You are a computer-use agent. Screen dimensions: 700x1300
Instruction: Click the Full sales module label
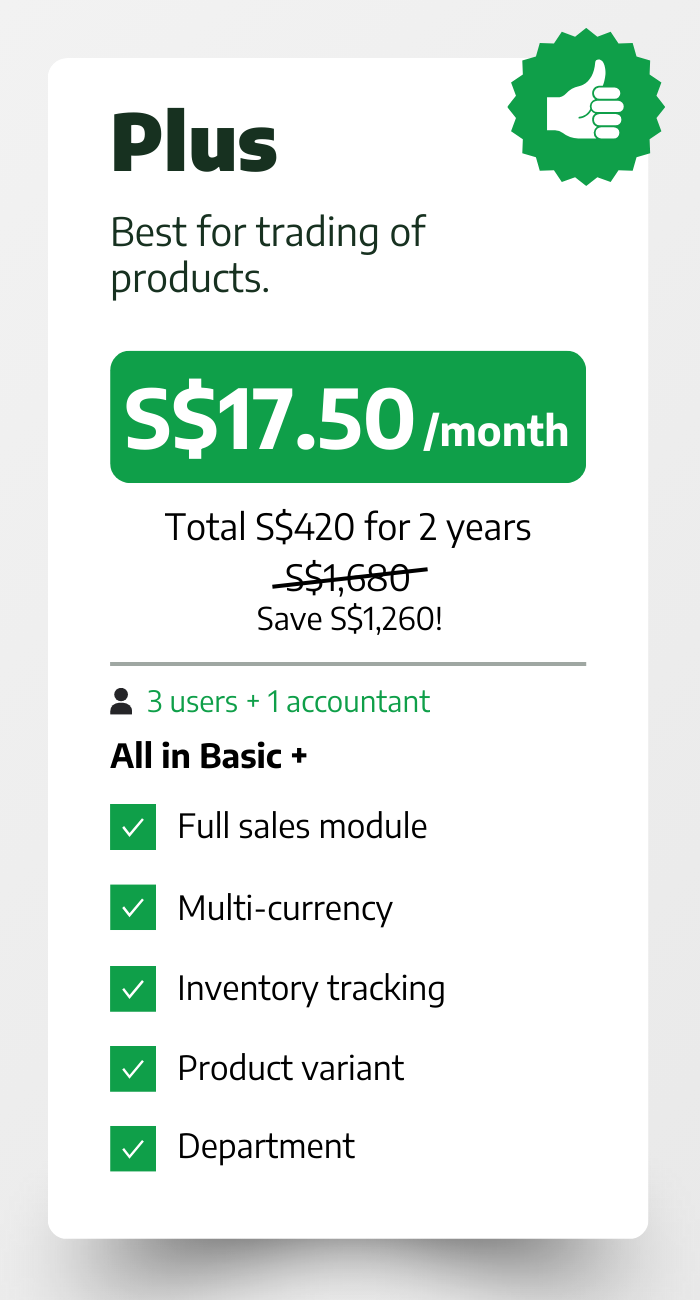click(x=302, y=827)
